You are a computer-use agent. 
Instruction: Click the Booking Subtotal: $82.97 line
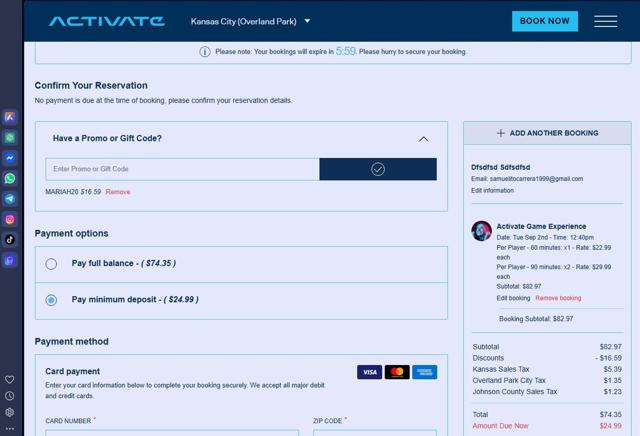click(x=536, y=319)
